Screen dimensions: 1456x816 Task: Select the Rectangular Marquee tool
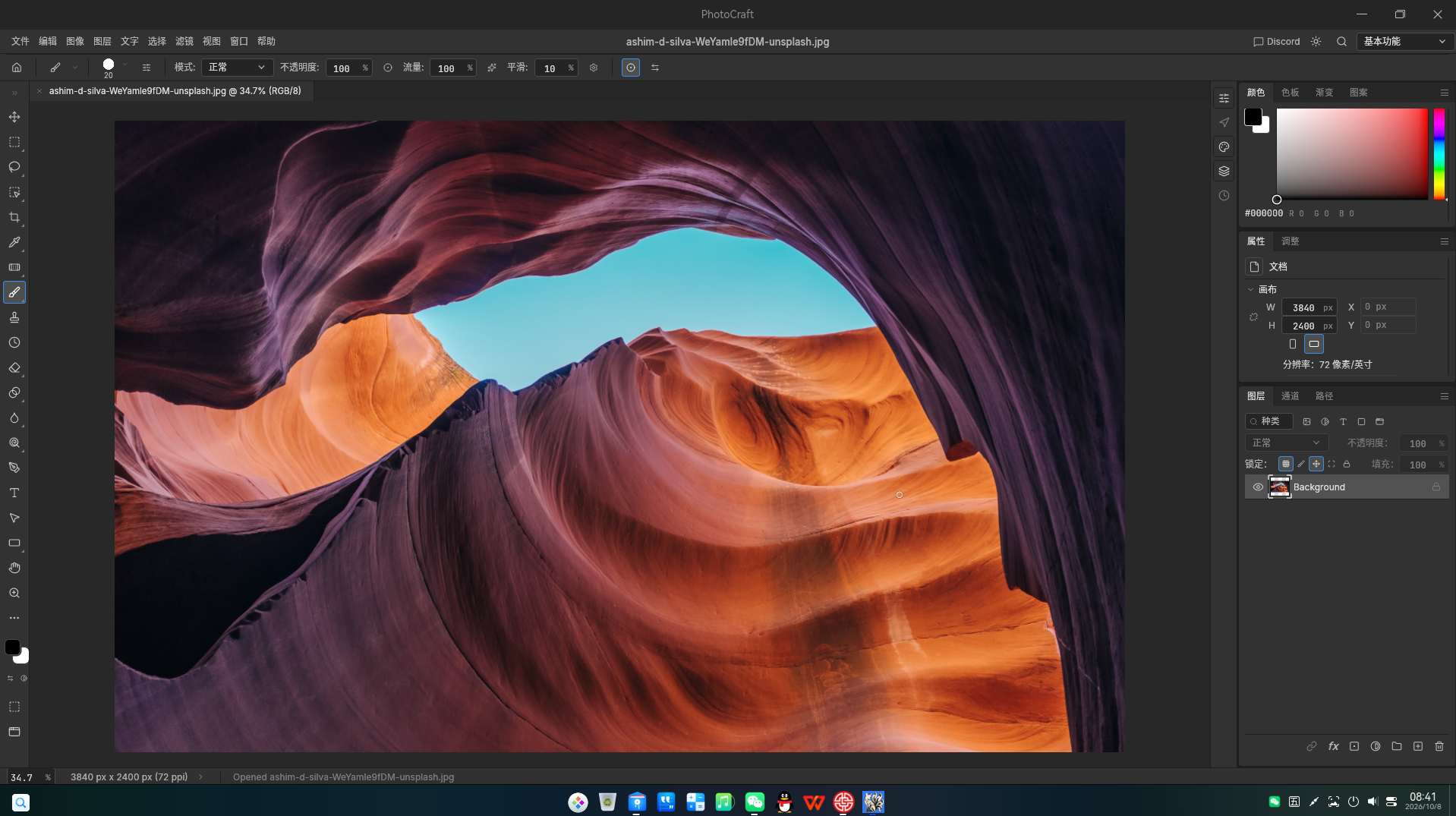(14, 142)
